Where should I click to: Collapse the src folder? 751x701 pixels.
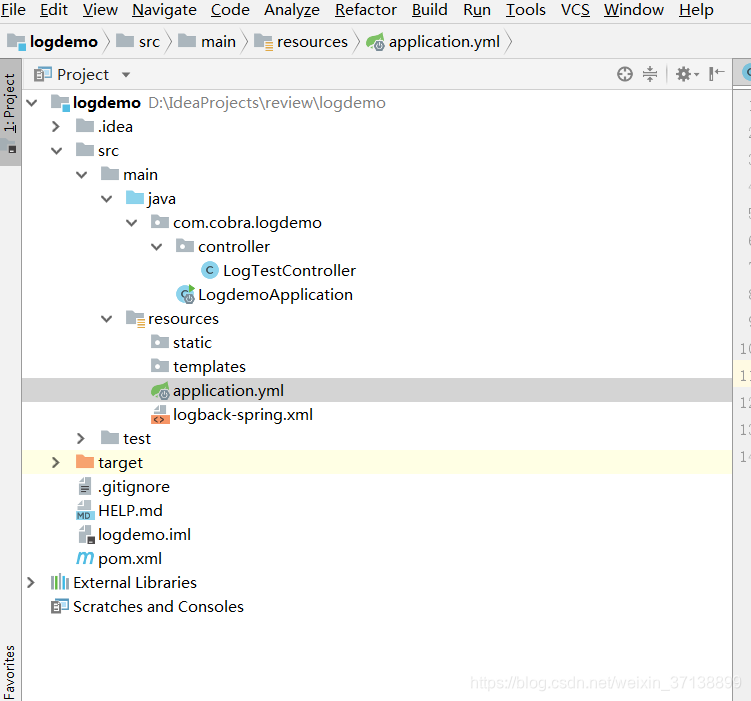click(57, 151)
